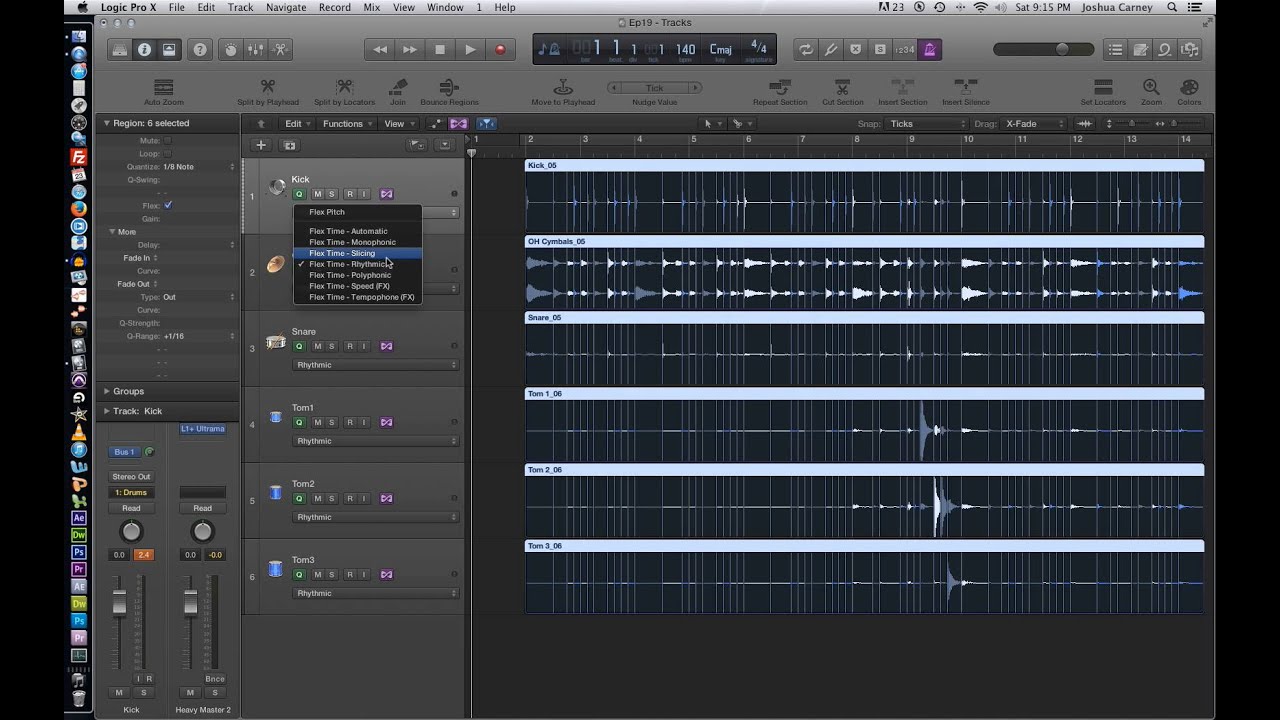
Task: Open the Note Pad button
Action: point(1140,49)
